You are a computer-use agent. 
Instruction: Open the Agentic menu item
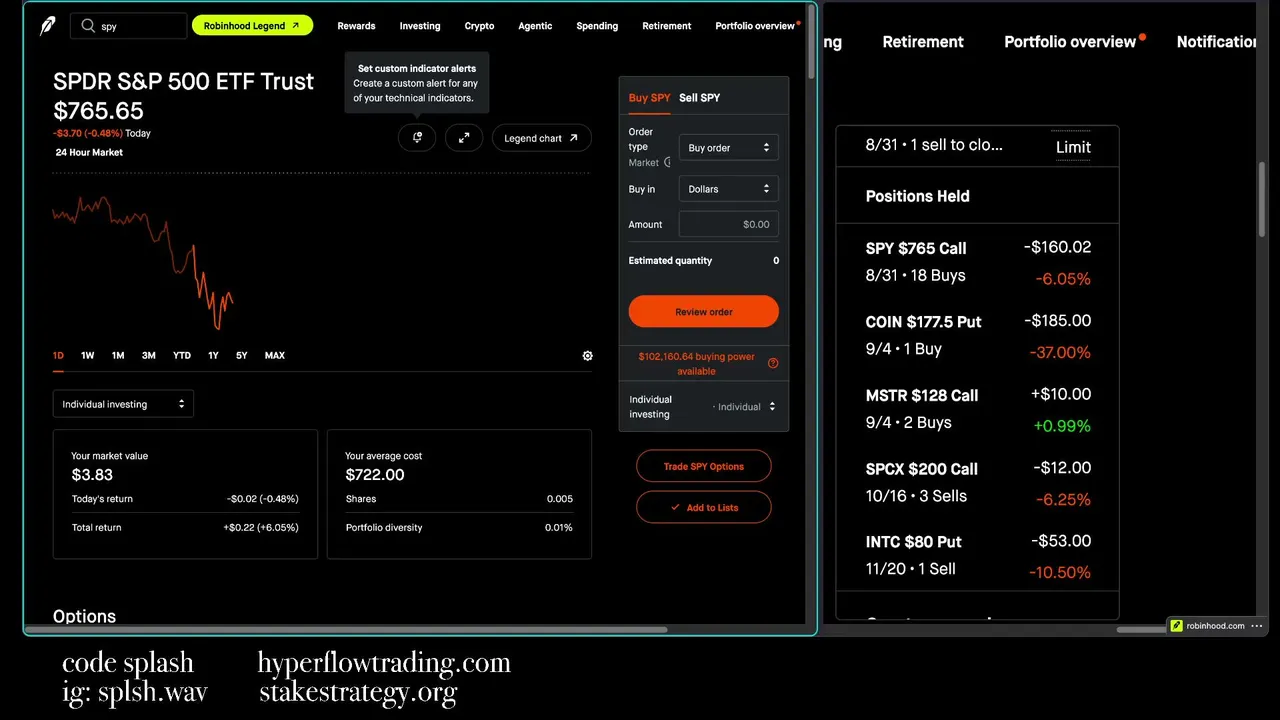point(535,26)
